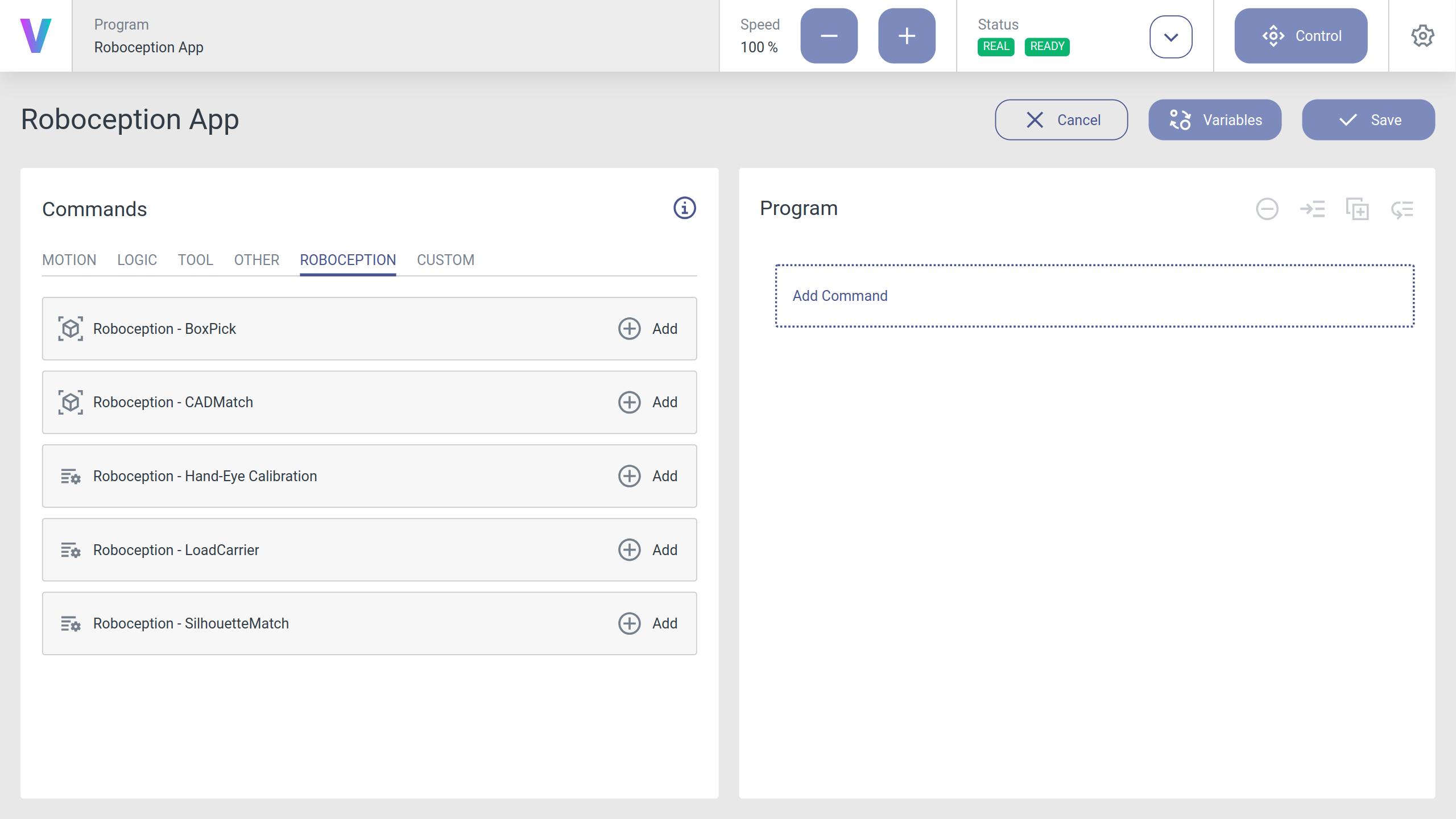Image resolution: width=1456 pixels, height=819 pixels.
Task: Click the program name 'Roboception App' in header
Action: point(149,47)
